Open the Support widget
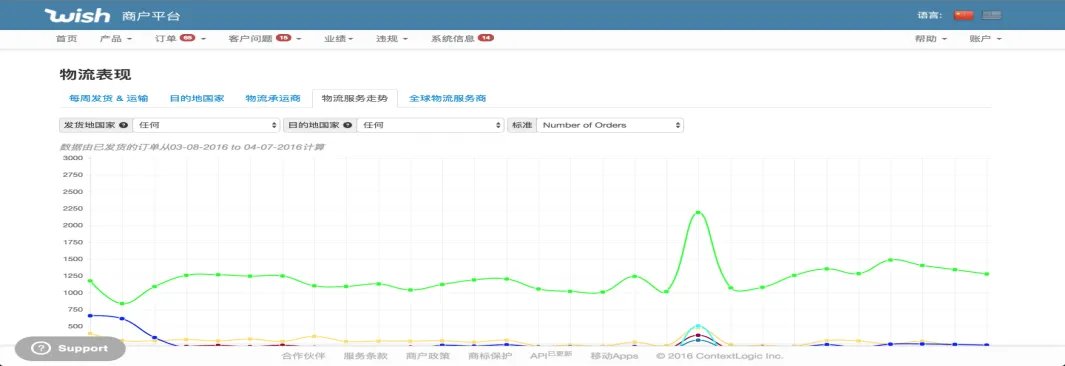Viewport: 1065px width, 366px height. click(x=70, y=348)
